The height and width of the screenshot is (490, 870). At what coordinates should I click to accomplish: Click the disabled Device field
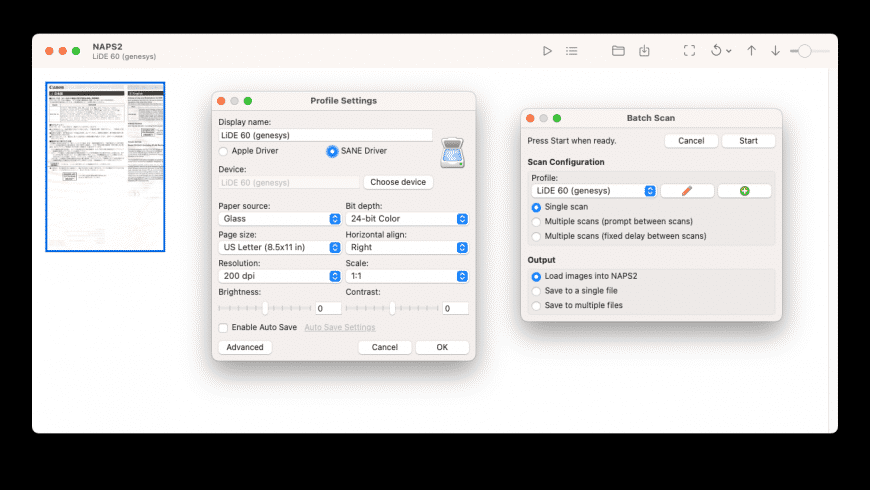click(289, 183)
